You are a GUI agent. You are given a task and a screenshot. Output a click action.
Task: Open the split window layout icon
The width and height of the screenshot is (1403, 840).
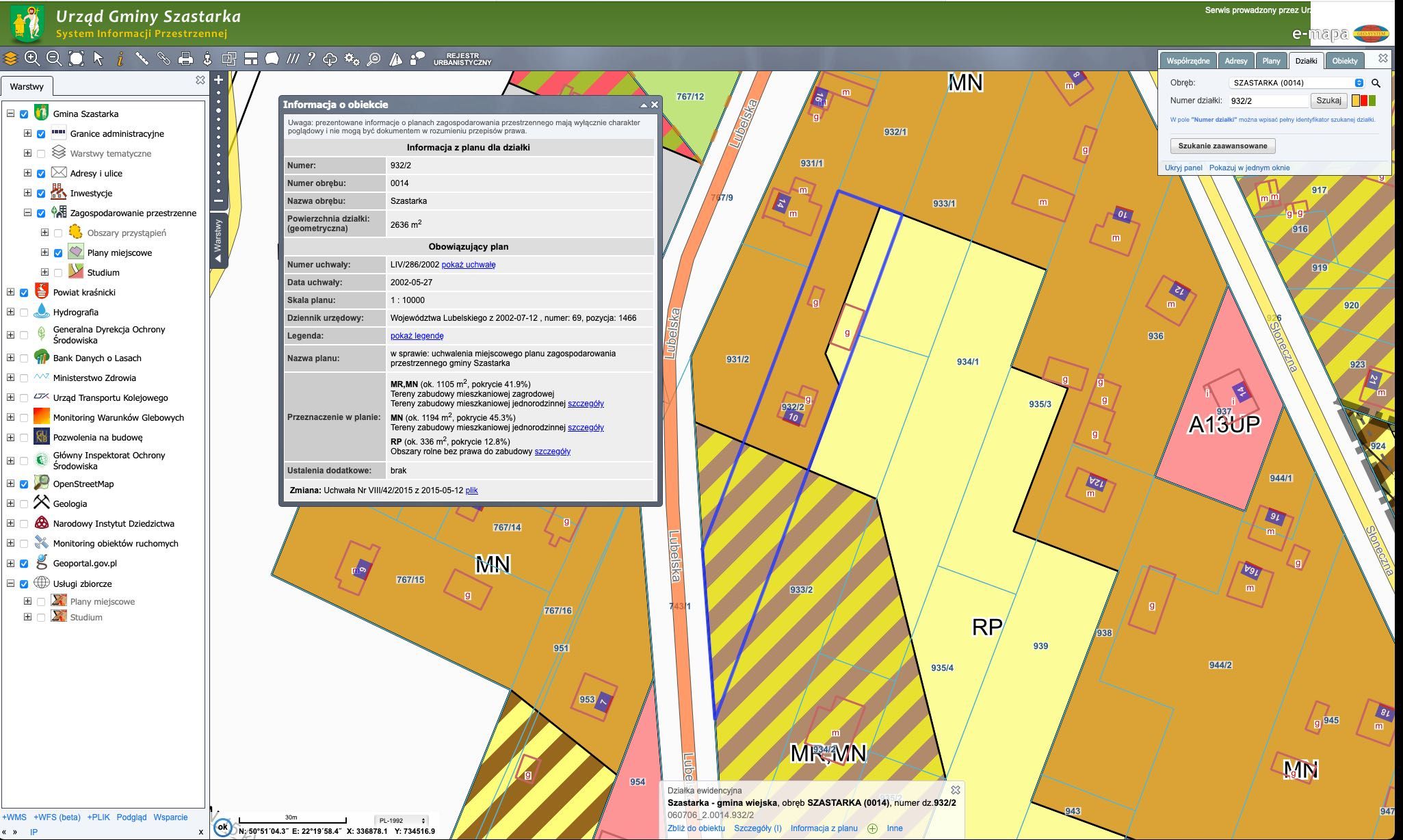(251, 59)
